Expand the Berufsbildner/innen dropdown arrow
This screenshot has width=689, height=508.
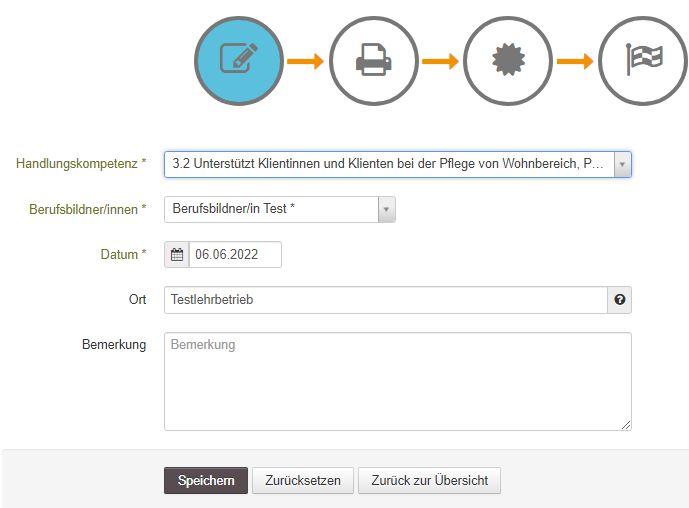(387, 209)
